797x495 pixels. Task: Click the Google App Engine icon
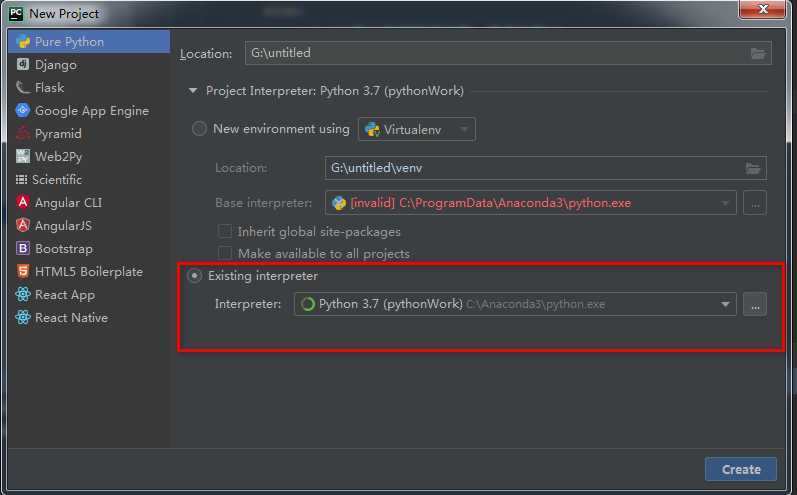[x=23, y=110]
